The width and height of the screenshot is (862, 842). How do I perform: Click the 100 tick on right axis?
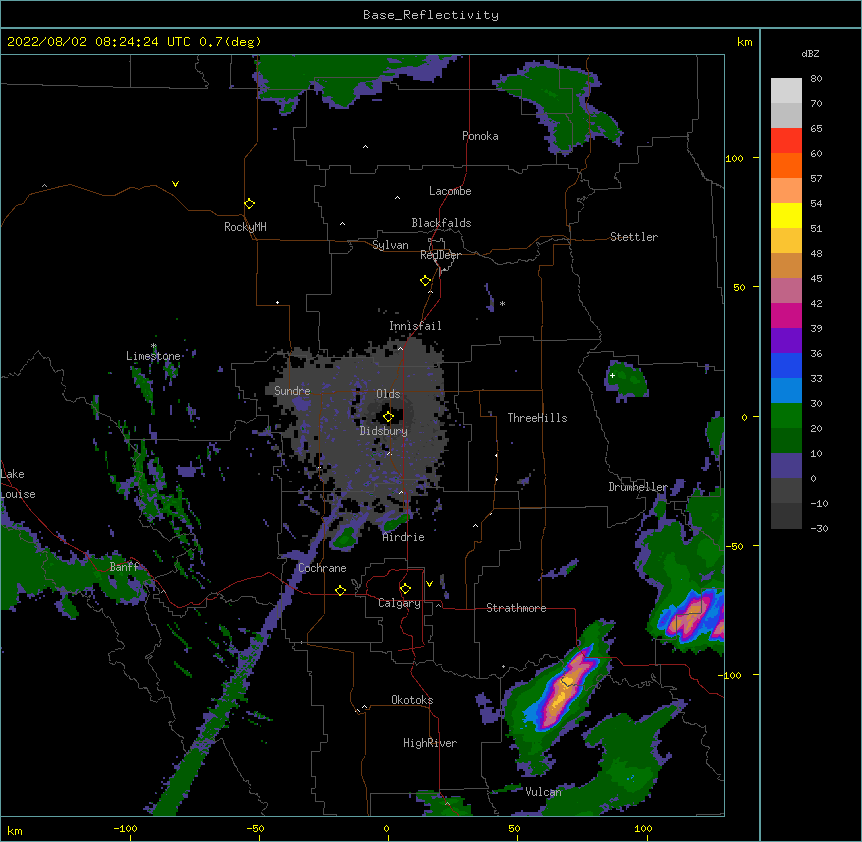(734, 158)
